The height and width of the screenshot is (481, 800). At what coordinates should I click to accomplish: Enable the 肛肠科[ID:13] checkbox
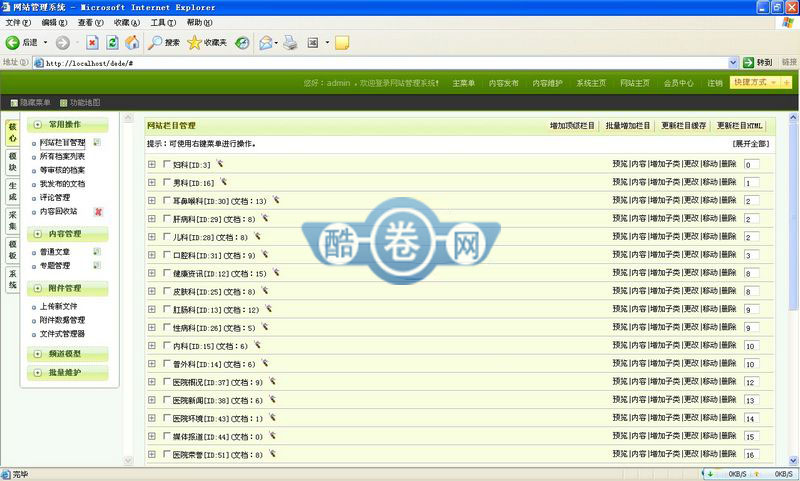tap(166, 309)
